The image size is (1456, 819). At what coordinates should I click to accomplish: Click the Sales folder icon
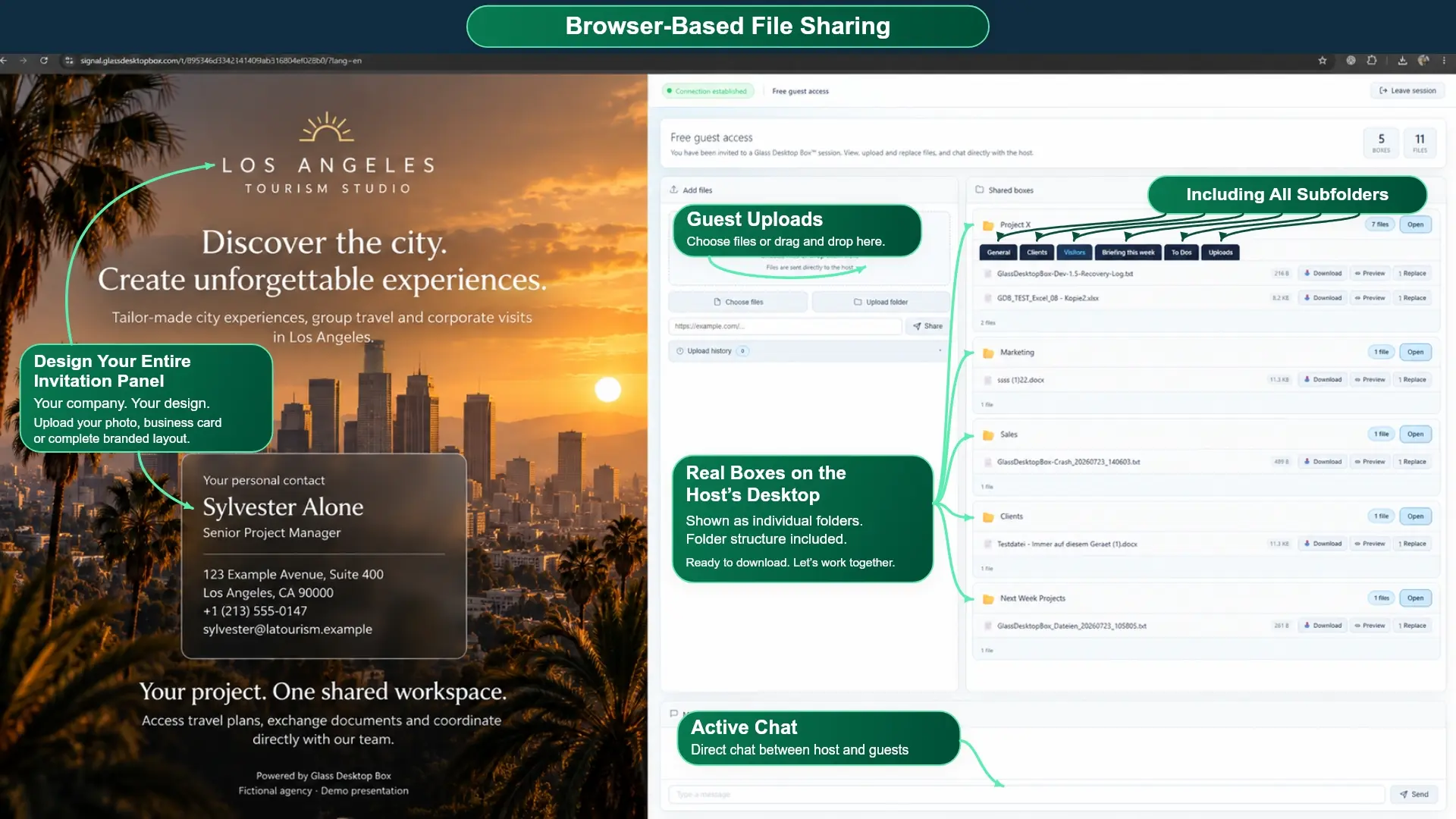point(988,435)
